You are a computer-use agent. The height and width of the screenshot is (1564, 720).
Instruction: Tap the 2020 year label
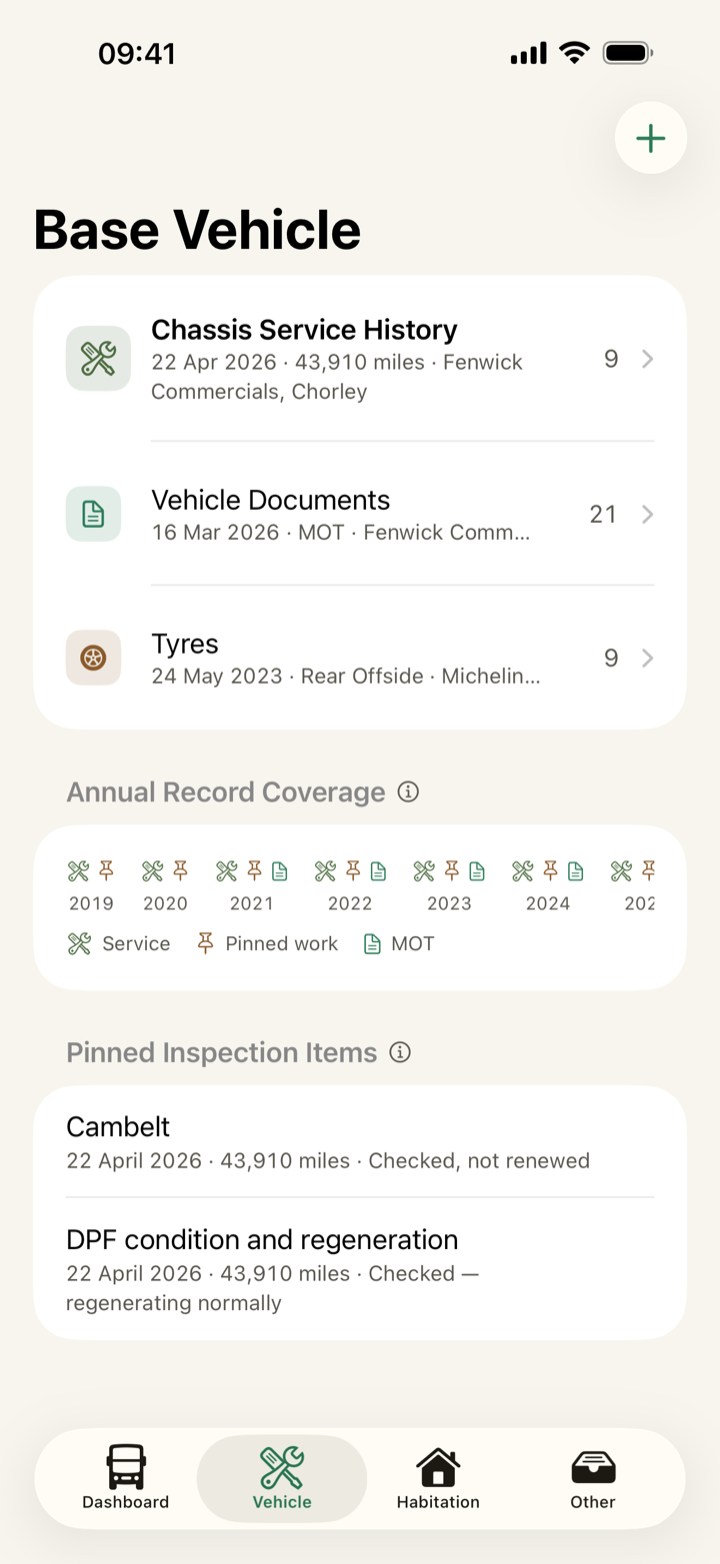click(165, 903)
